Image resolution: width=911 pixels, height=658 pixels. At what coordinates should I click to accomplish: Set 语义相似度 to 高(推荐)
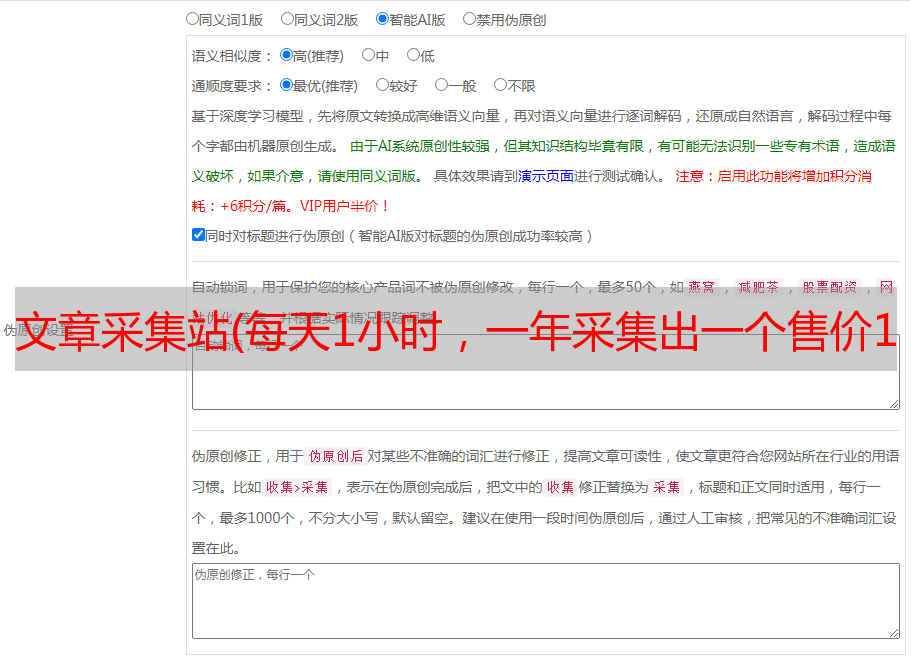coord(286,55)
